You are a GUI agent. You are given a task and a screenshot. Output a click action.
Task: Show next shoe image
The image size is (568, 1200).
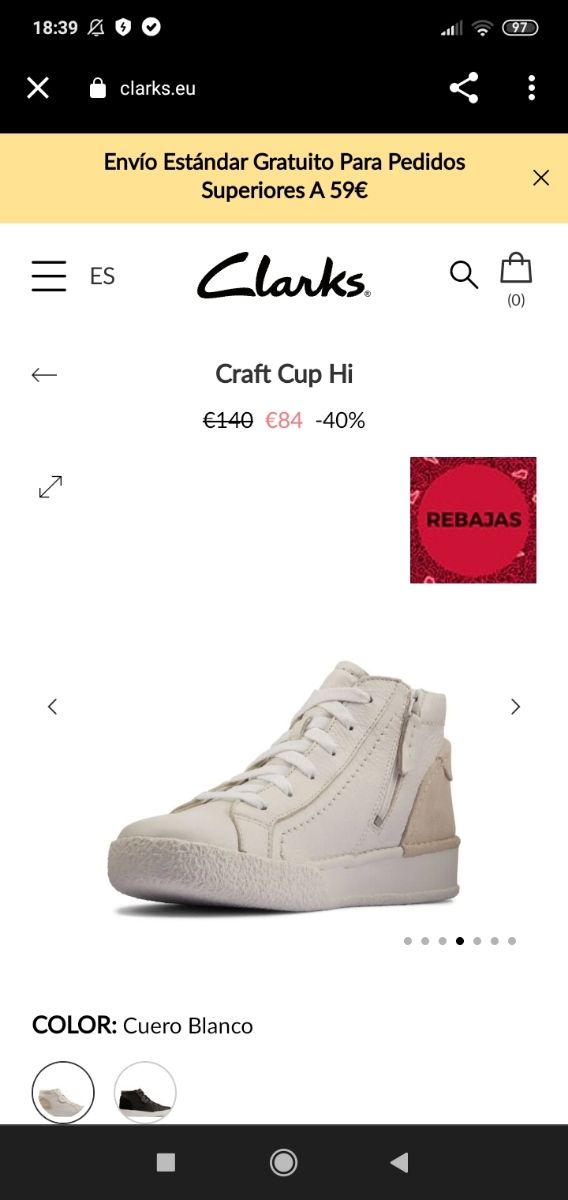515,707
